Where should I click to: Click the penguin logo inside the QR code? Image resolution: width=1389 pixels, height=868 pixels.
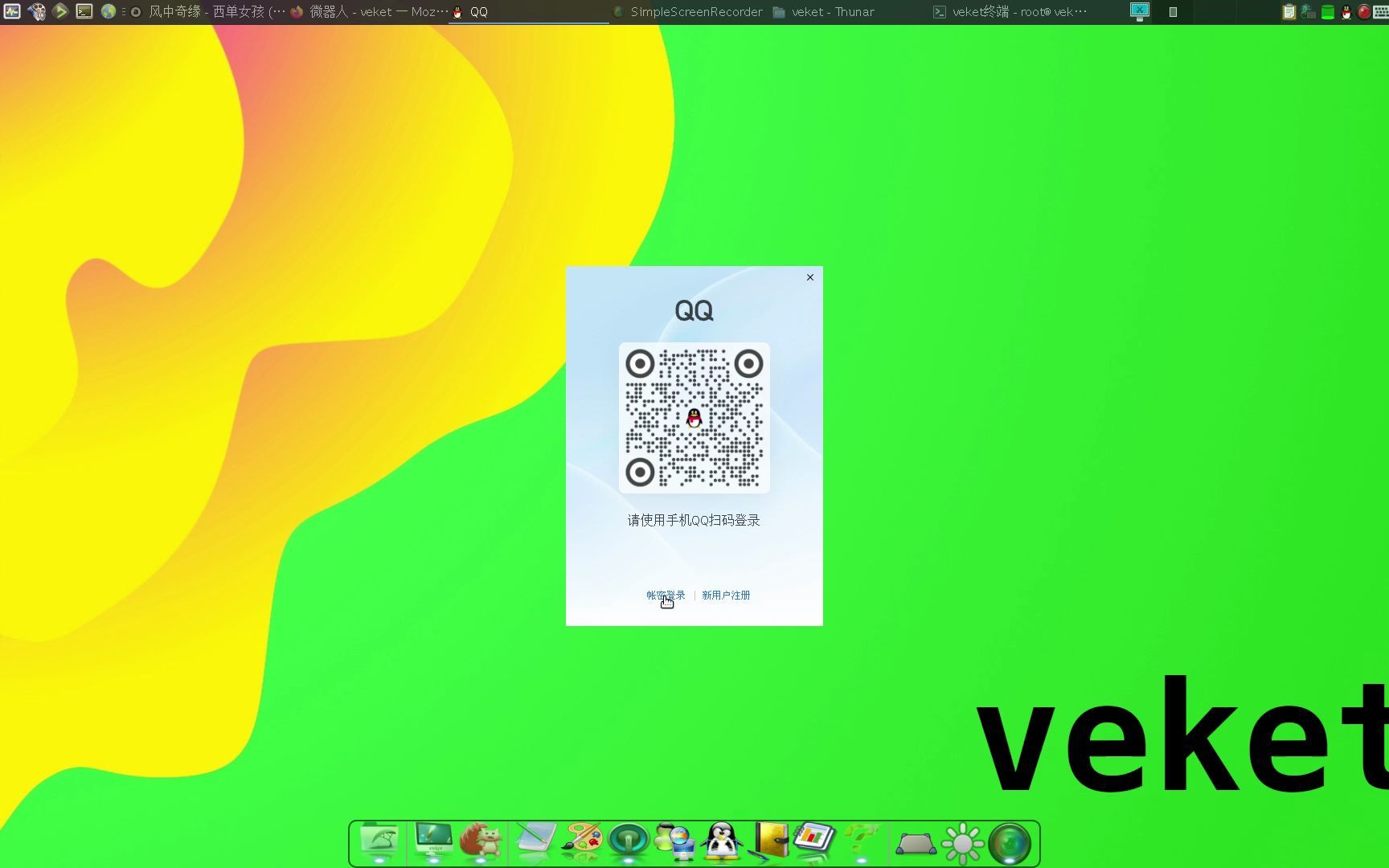pyautogui.click(x=694, y=418)
